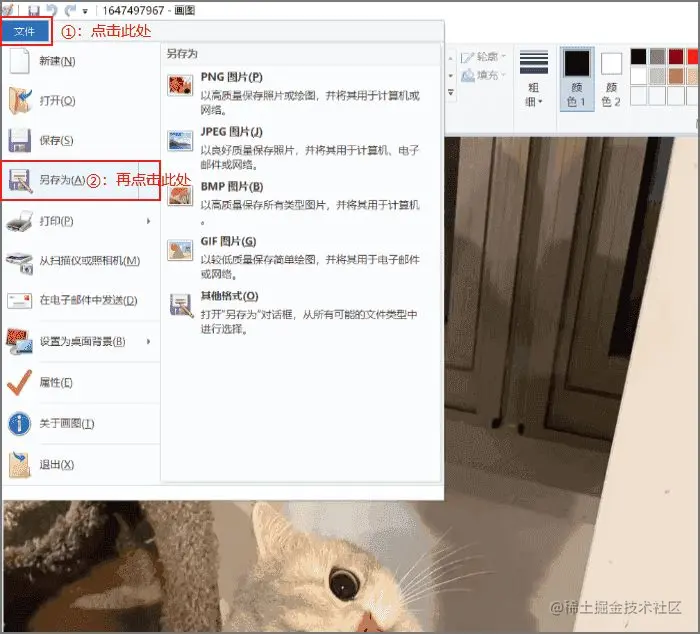Choose 打开(O) from the file menu
Screen dimensions: 700x634
80,101
